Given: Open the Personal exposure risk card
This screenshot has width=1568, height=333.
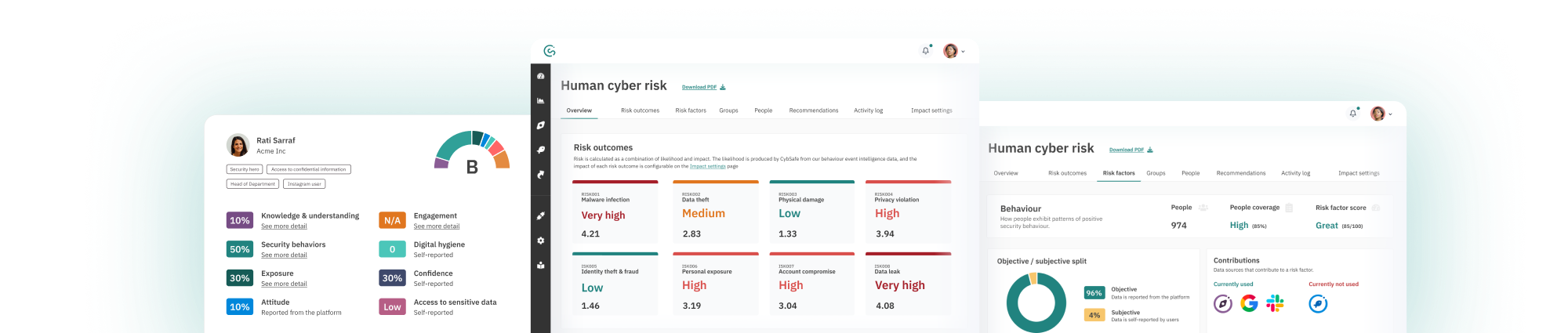Looking at the screenshot, I should [716, 284].
